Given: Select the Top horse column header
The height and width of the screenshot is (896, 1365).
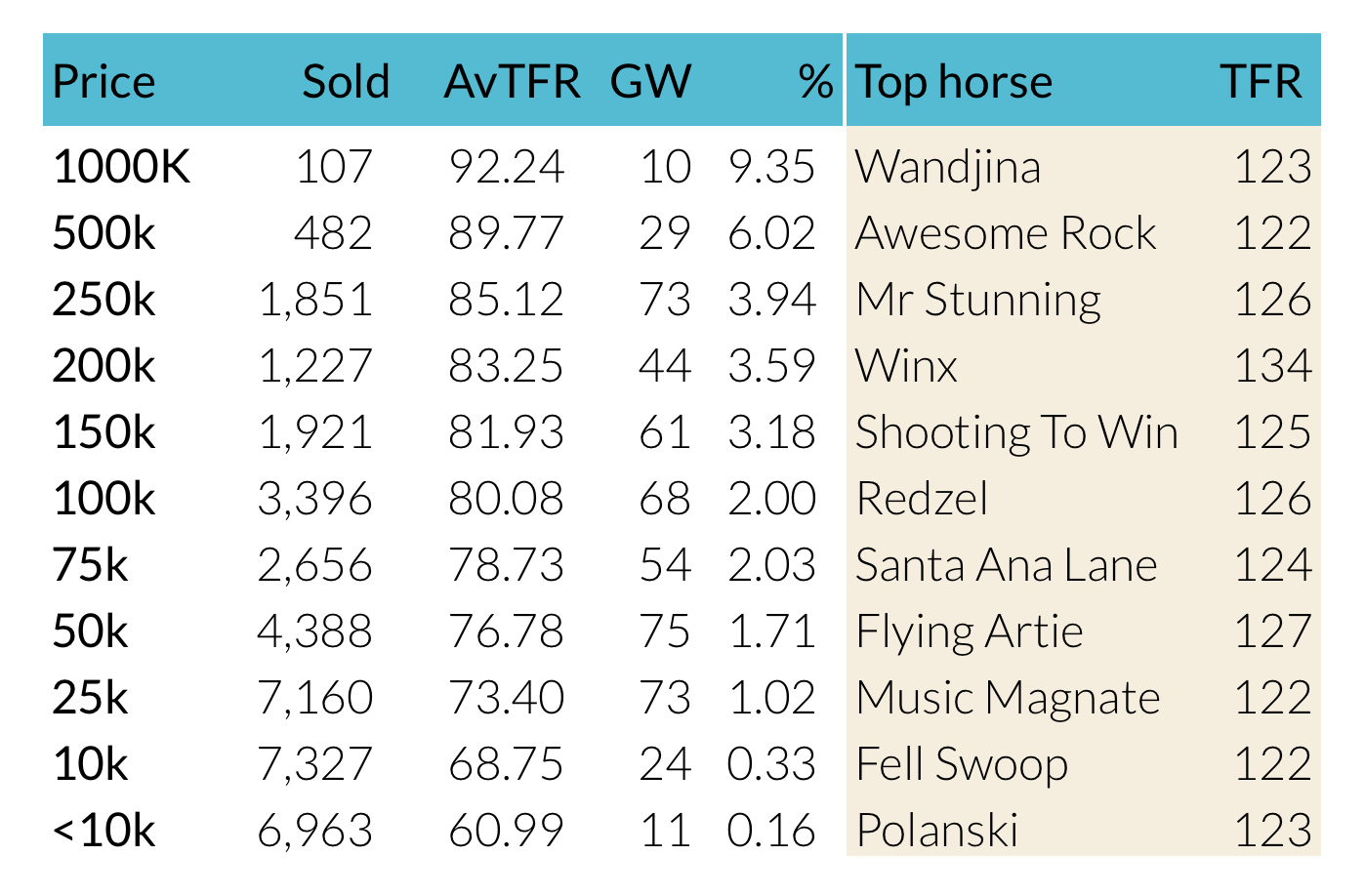Looking at the screenshot, I should [x=954, y=82].
